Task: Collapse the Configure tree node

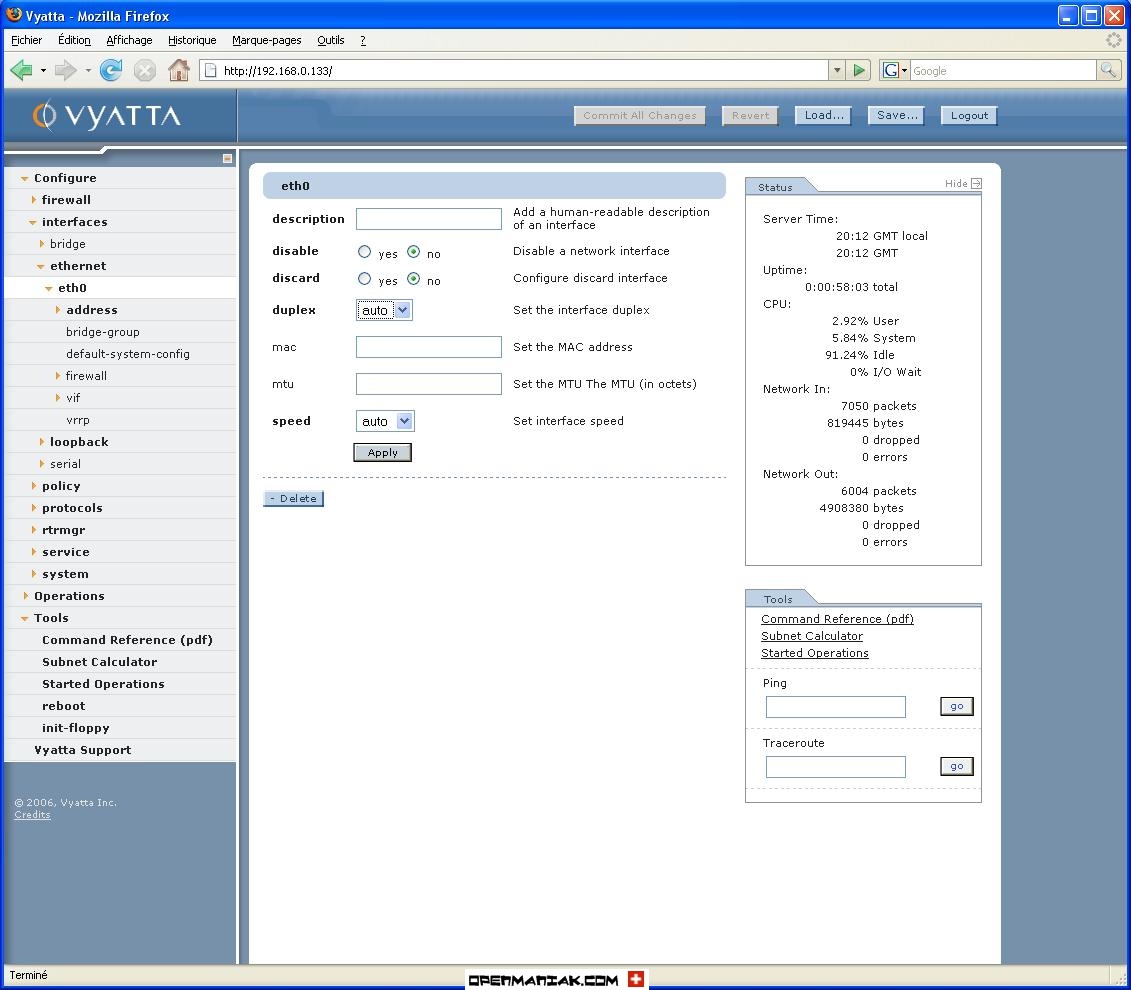Action: pos(25,178)
